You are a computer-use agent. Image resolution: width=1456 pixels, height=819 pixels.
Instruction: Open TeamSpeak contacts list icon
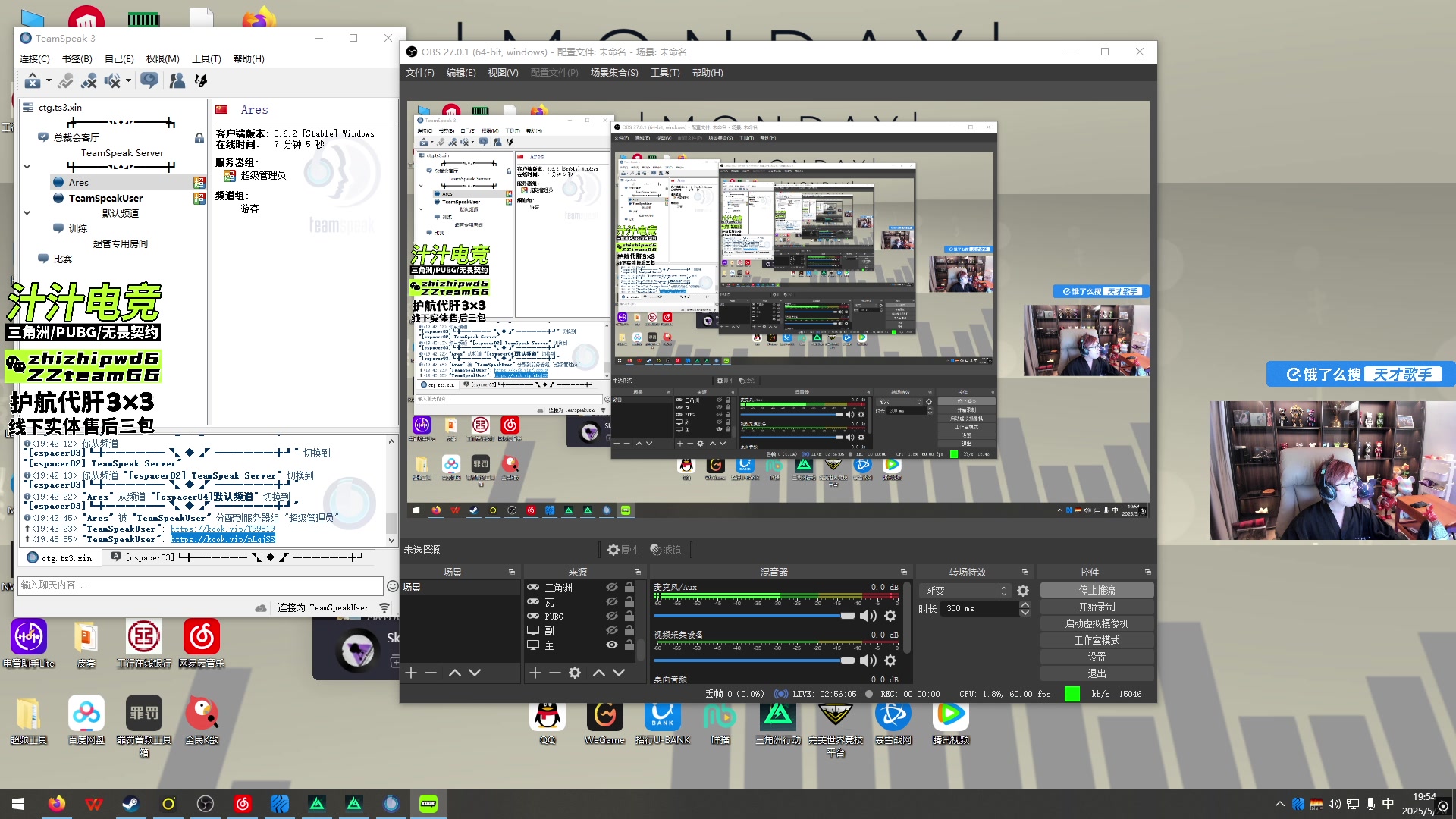[177, 80]
